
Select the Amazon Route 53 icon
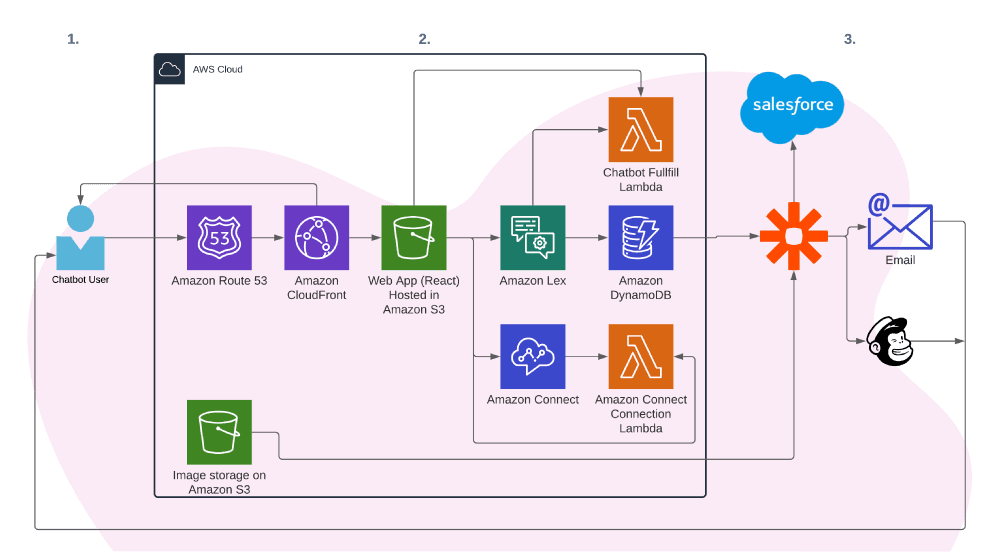(219, 237)
